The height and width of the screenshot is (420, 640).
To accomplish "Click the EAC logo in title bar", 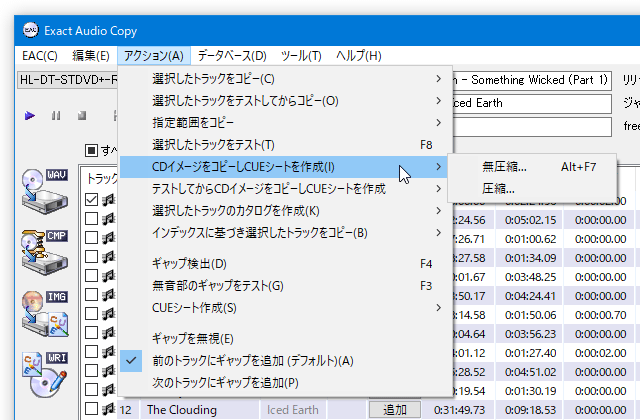I will tap(30, 31).
